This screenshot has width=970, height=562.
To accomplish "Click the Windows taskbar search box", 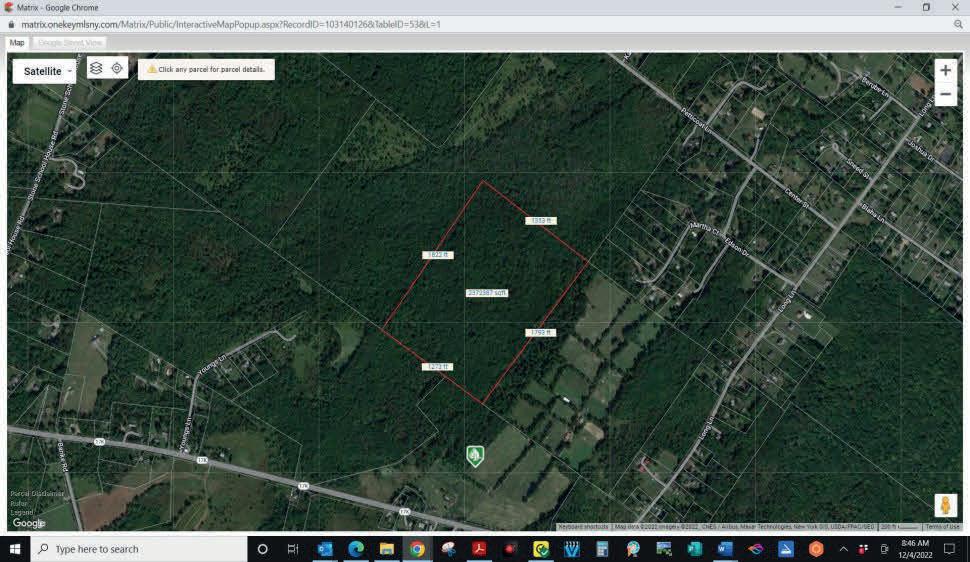I will (139, 549).
